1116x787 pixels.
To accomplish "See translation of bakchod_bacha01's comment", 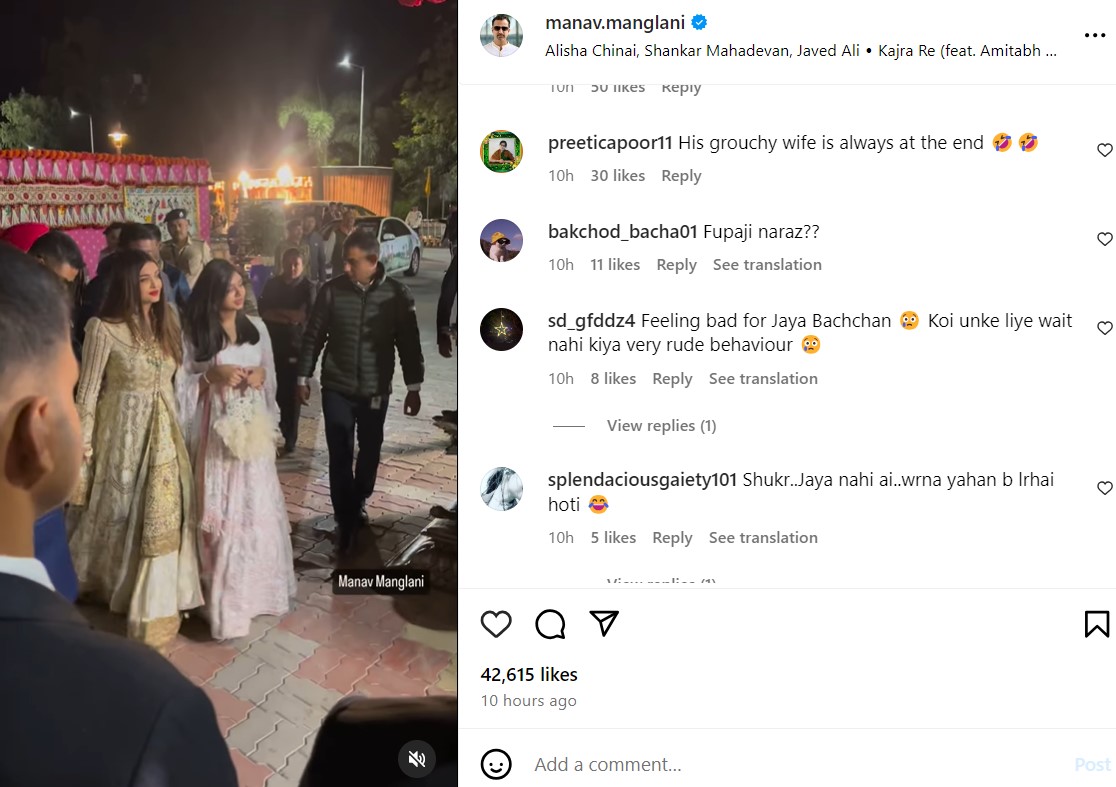I will (767, 265).
